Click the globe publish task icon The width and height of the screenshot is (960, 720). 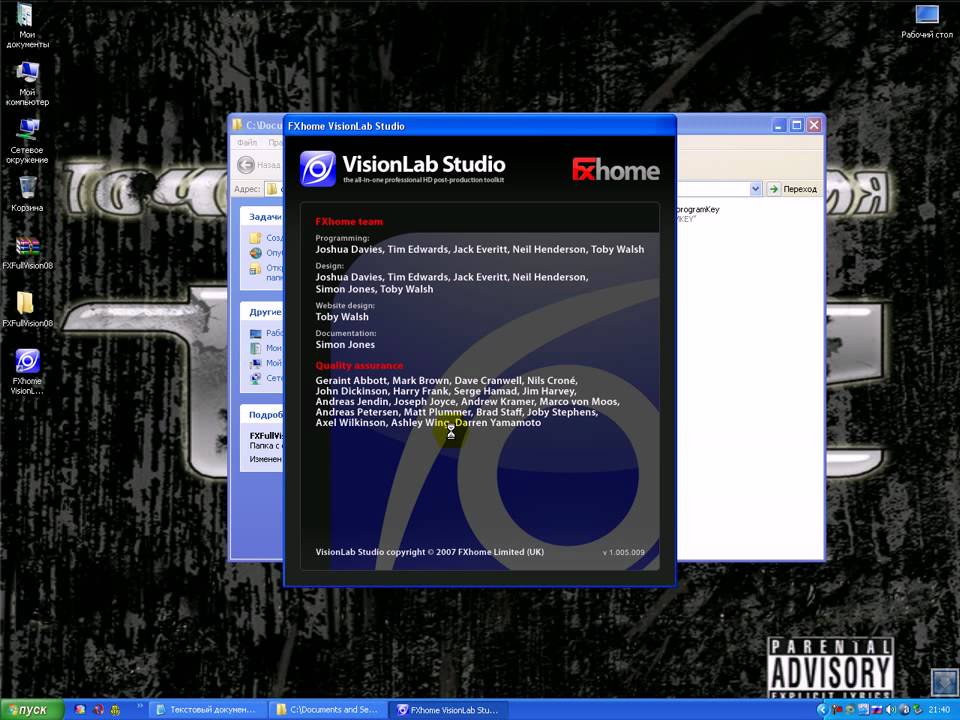(255, 253)
